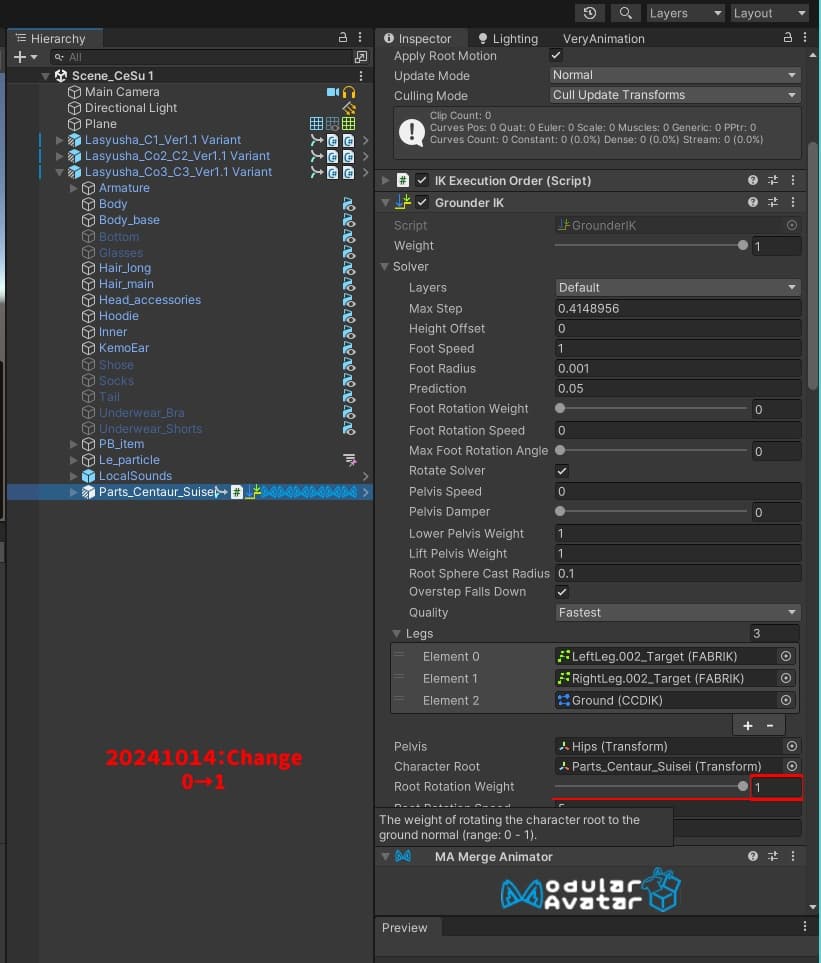Lock the Inspector panel
This screenshot has height=963, width=821.
coord(787,38)
